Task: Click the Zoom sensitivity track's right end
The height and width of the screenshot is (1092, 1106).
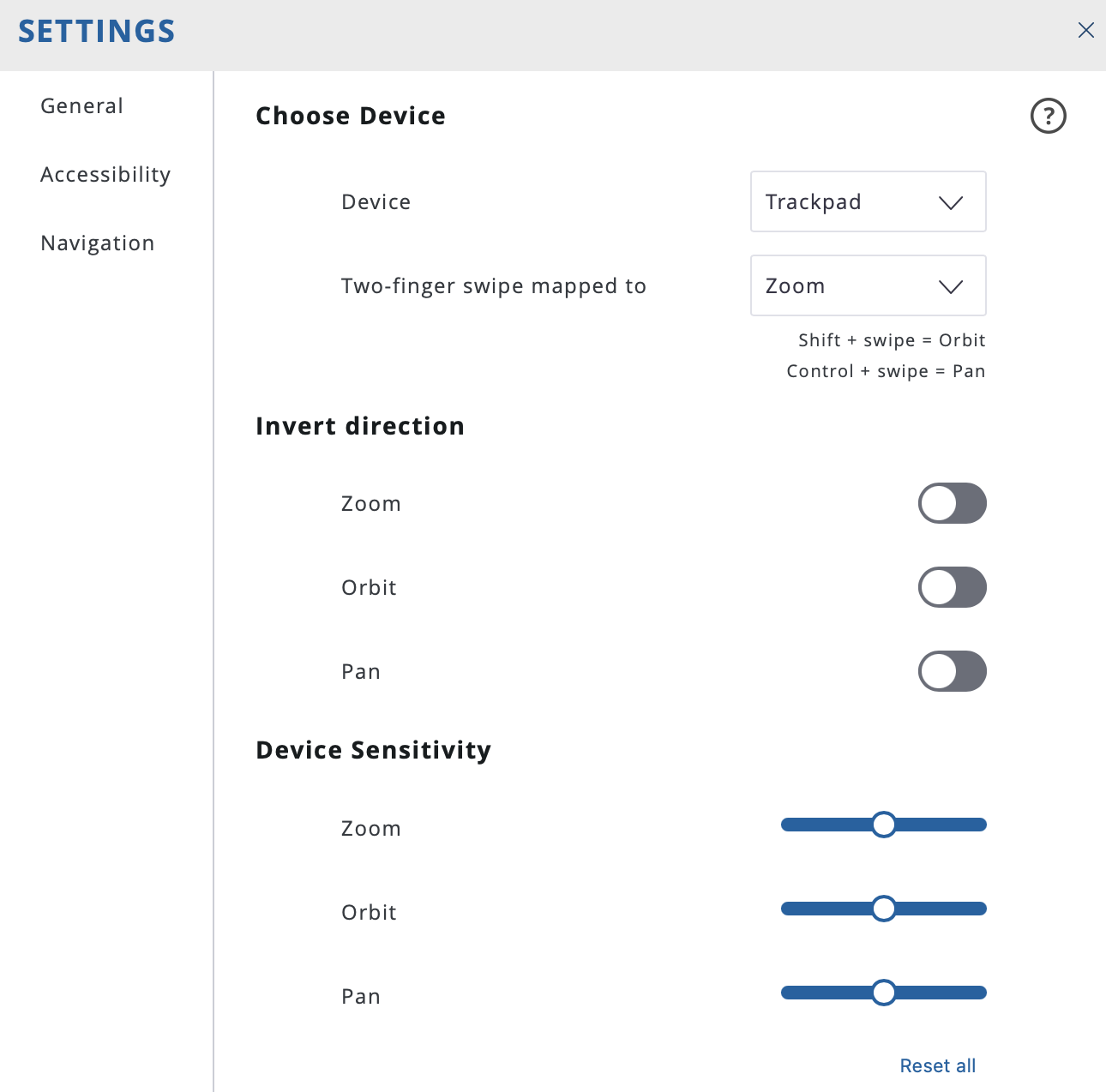Action: 980,825
